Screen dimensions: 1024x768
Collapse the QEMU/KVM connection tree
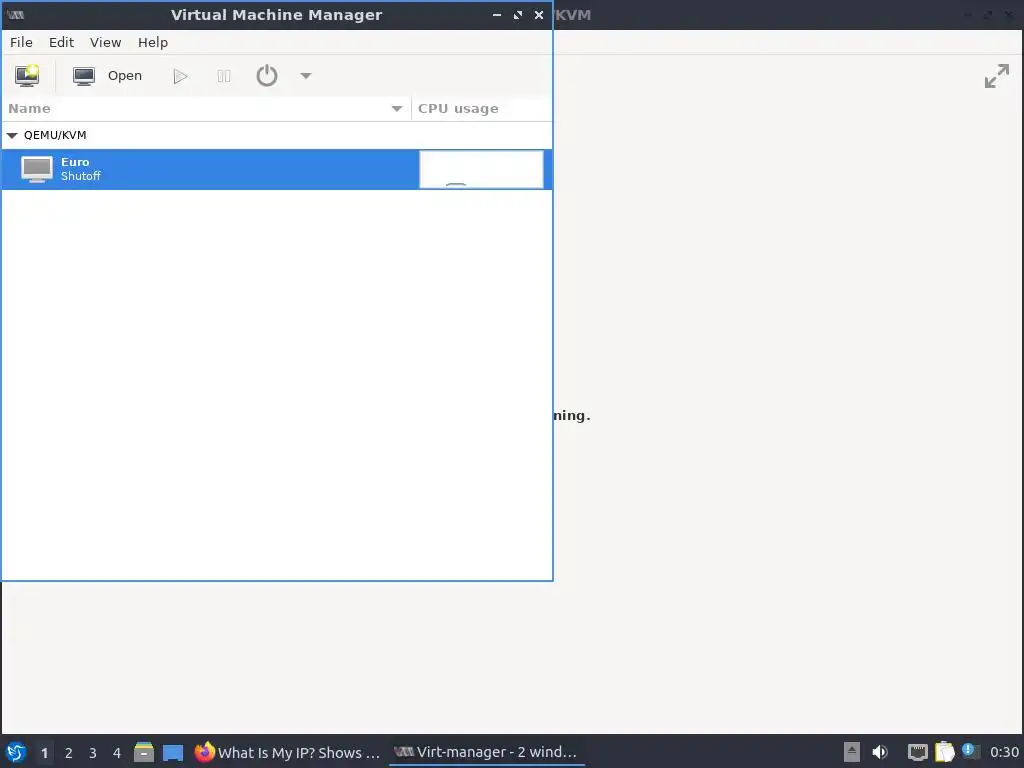[x=12, y=135]
